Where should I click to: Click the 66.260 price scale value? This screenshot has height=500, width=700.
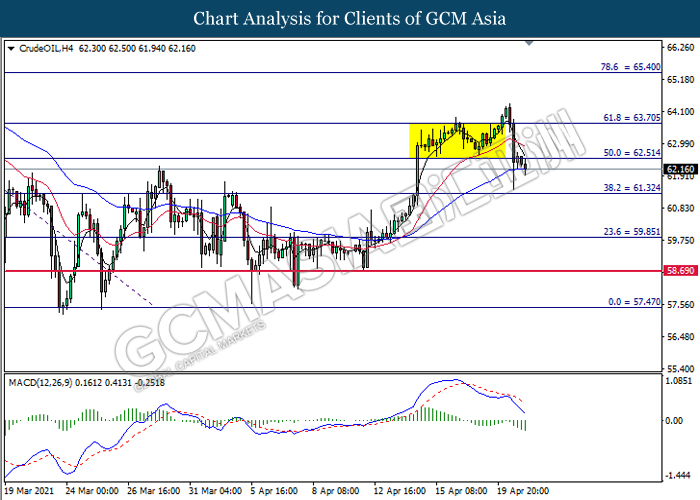(x=680, y=47)
